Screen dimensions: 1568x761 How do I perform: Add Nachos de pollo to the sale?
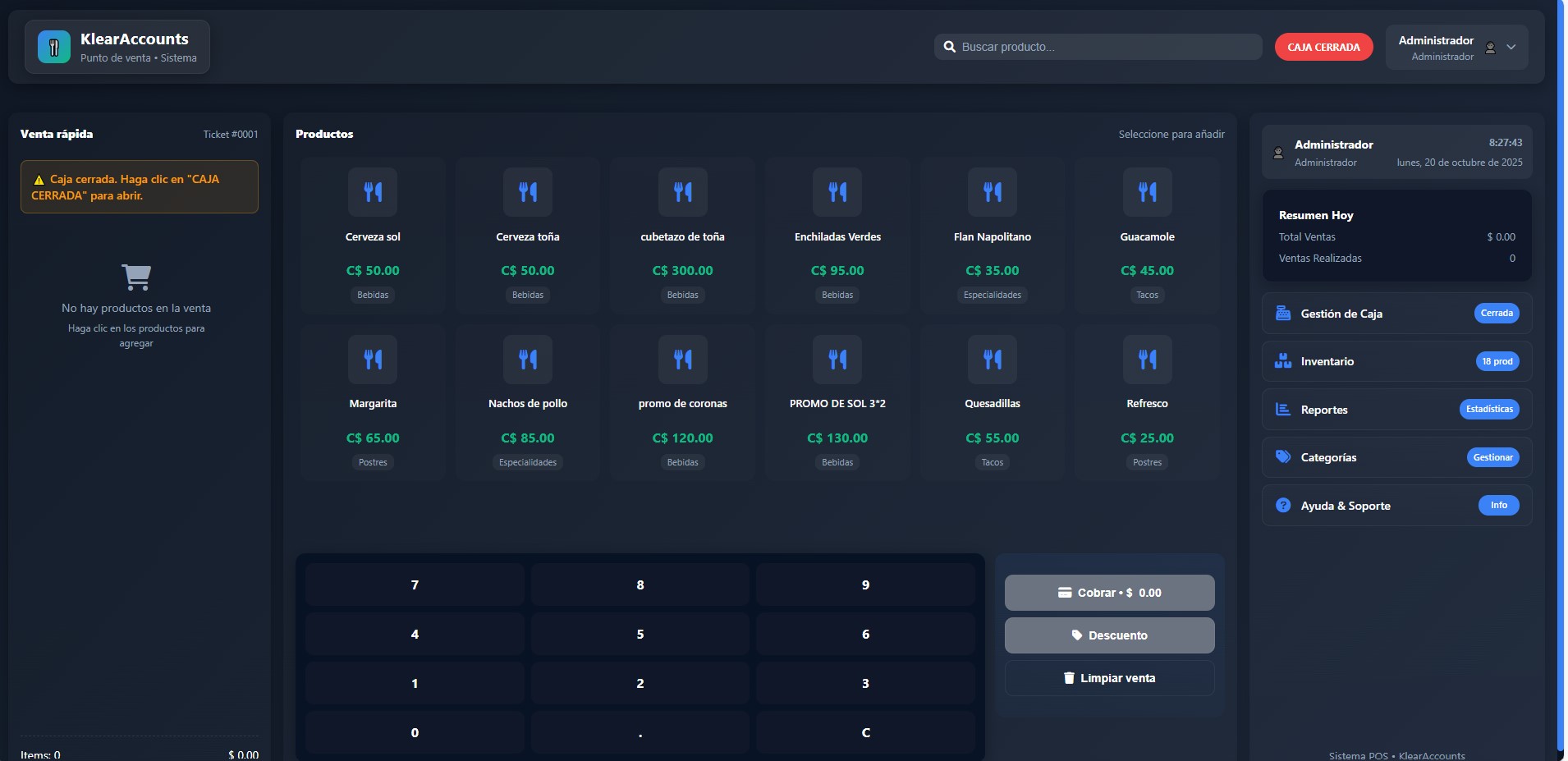tap(527, 402)
